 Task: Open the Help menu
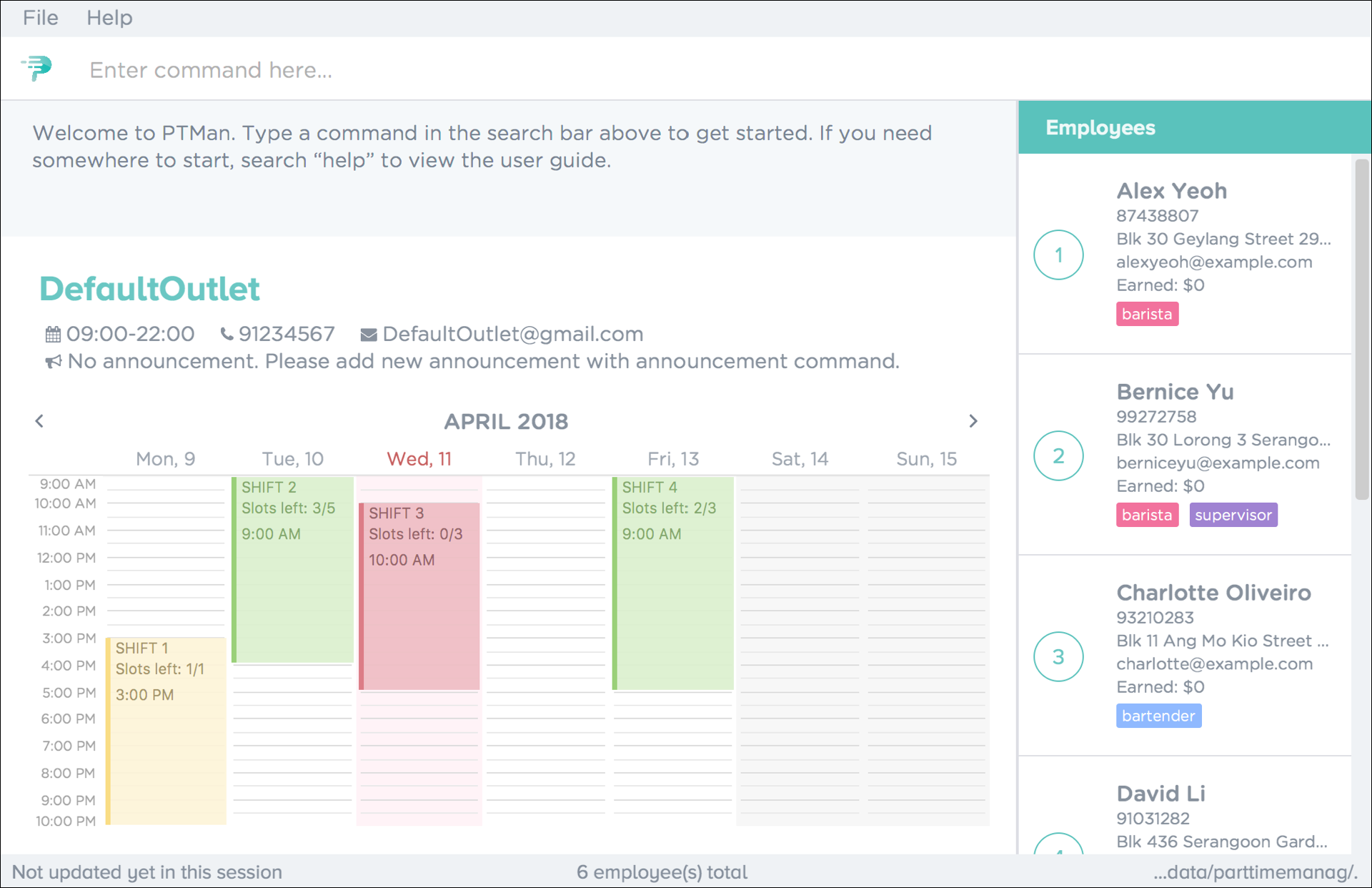pos(109,18)
